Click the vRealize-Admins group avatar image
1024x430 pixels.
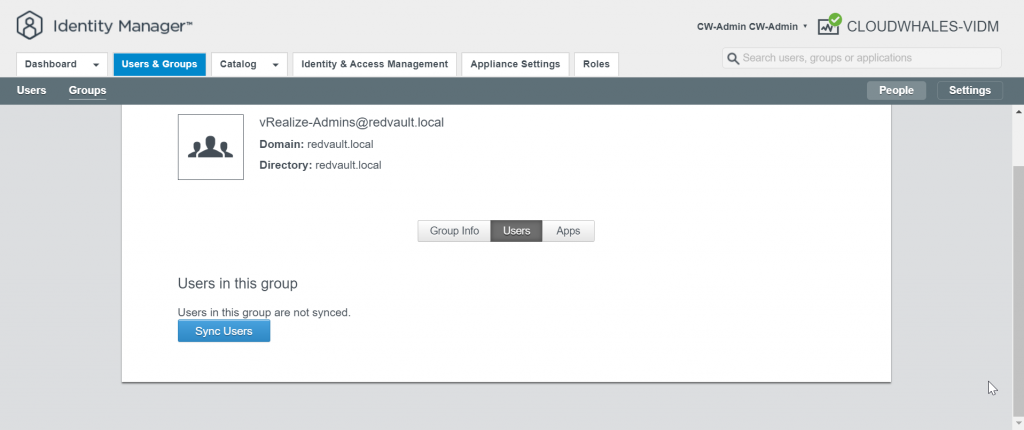coord(210,147)
